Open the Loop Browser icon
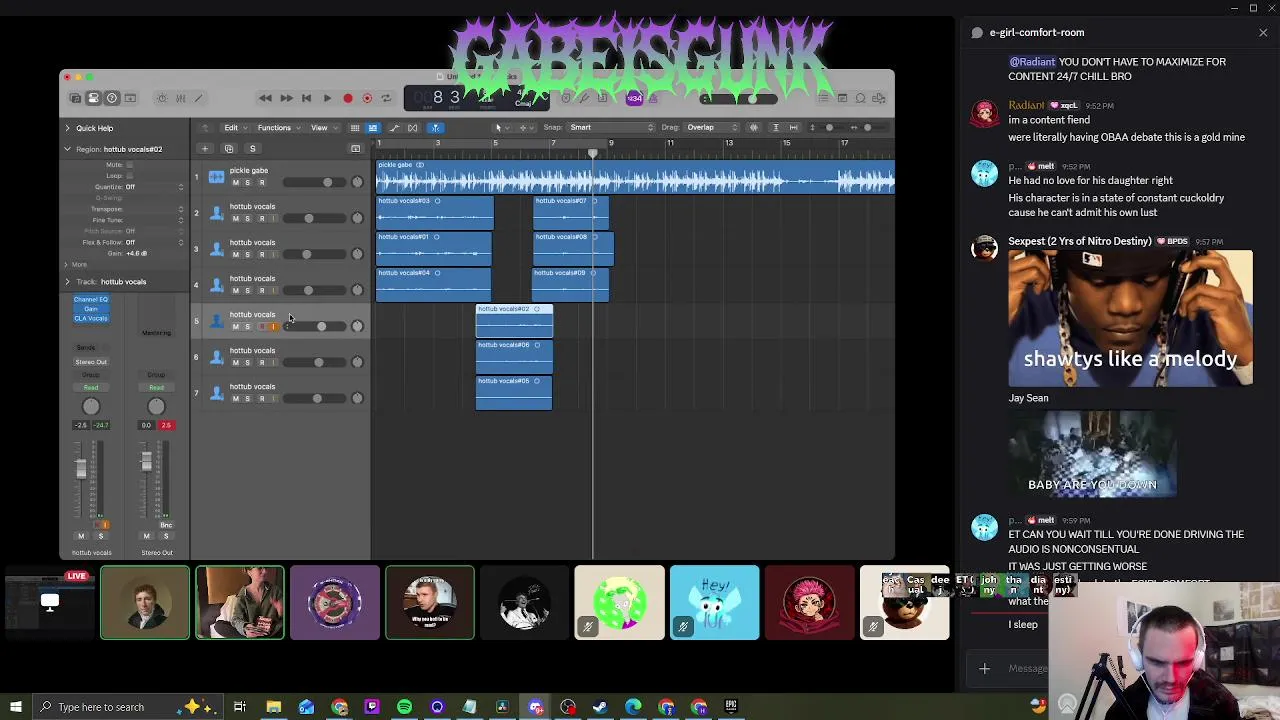 pyautogui.click(x=860, y=98)
